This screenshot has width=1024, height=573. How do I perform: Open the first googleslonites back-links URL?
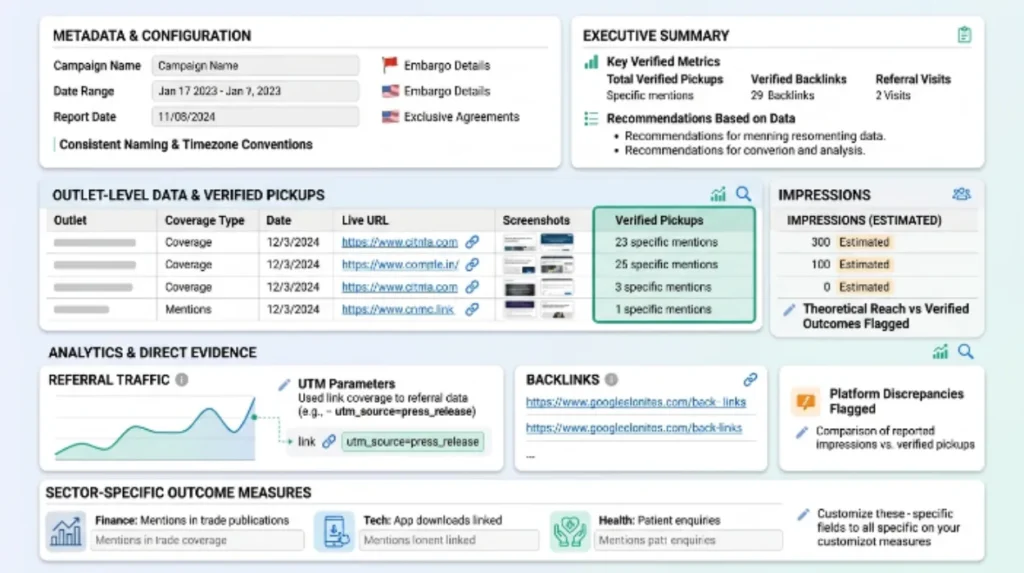635,402
